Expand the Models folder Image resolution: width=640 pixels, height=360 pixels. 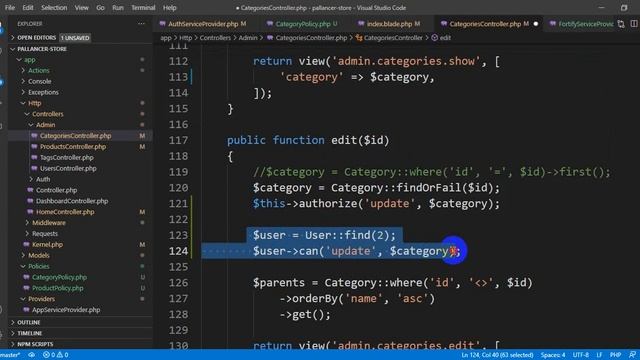coord(38,256)
